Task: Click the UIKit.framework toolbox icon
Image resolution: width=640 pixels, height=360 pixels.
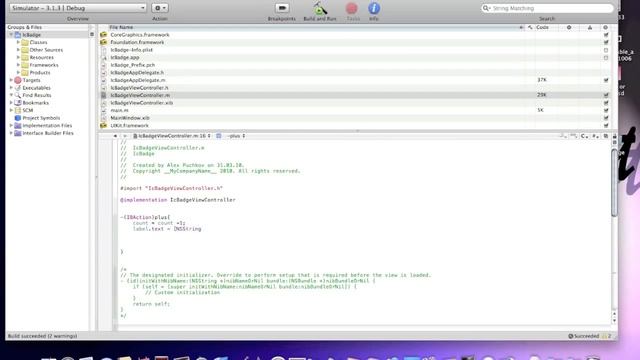Action: tap(104, 125)
